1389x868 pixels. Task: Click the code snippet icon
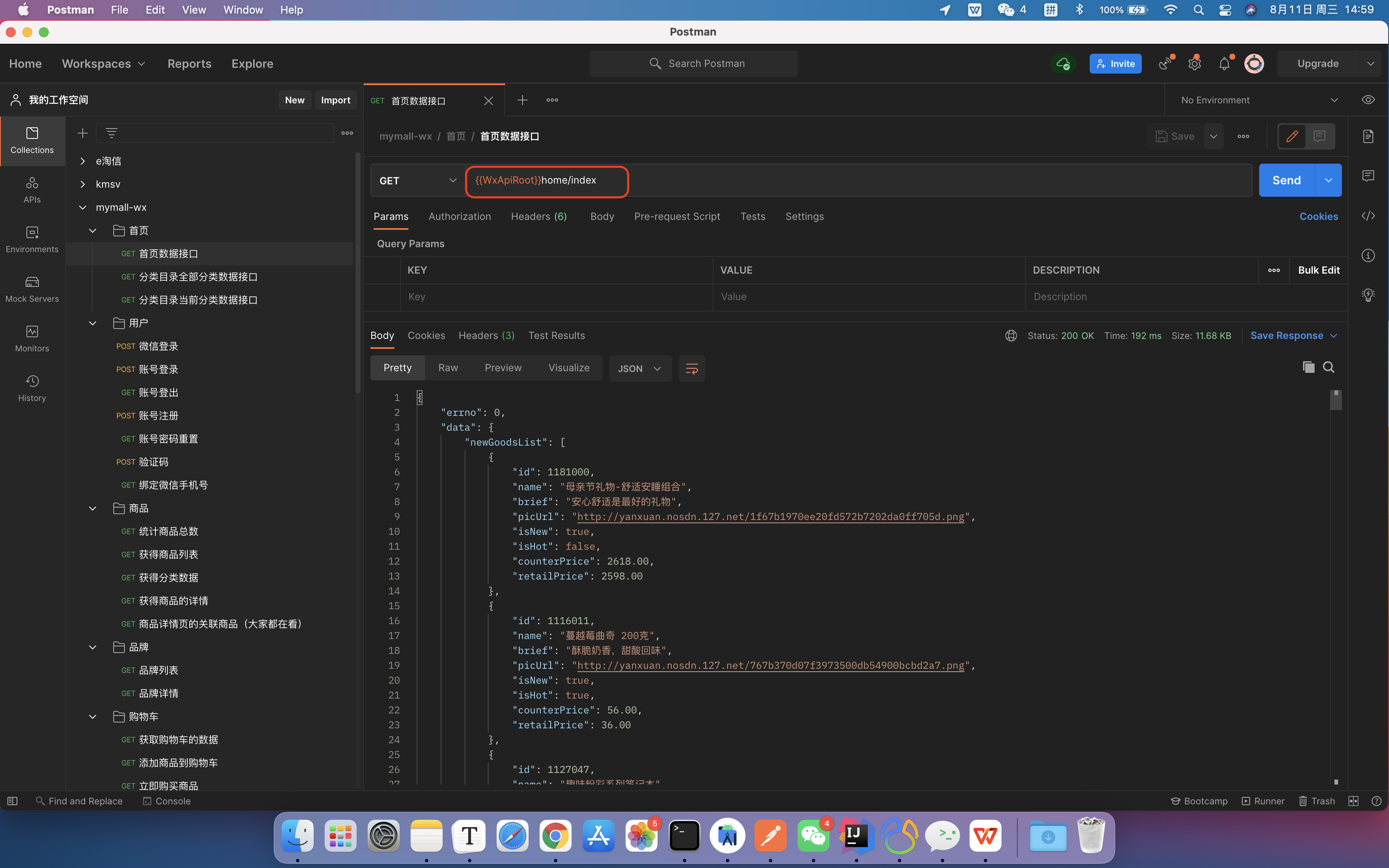pos(1368,216)
